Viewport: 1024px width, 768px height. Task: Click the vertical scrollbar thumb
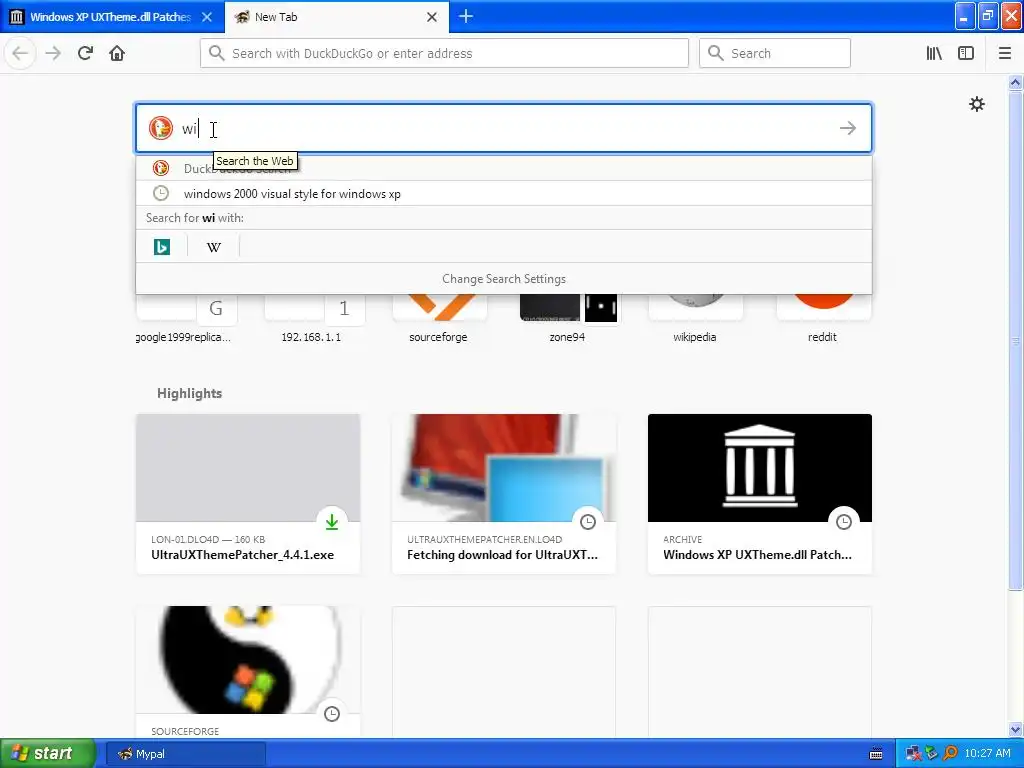(x=1015, y=340)
